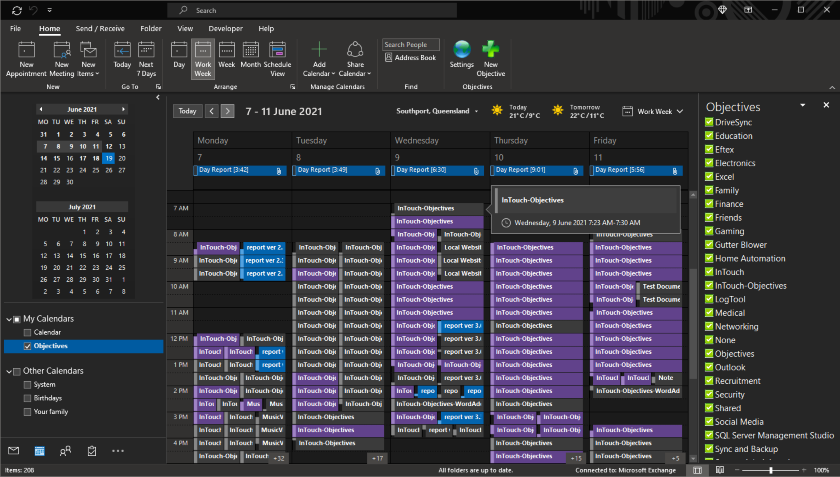
Task: Open more navigation options ellipsis
Action: pos(118,451)
